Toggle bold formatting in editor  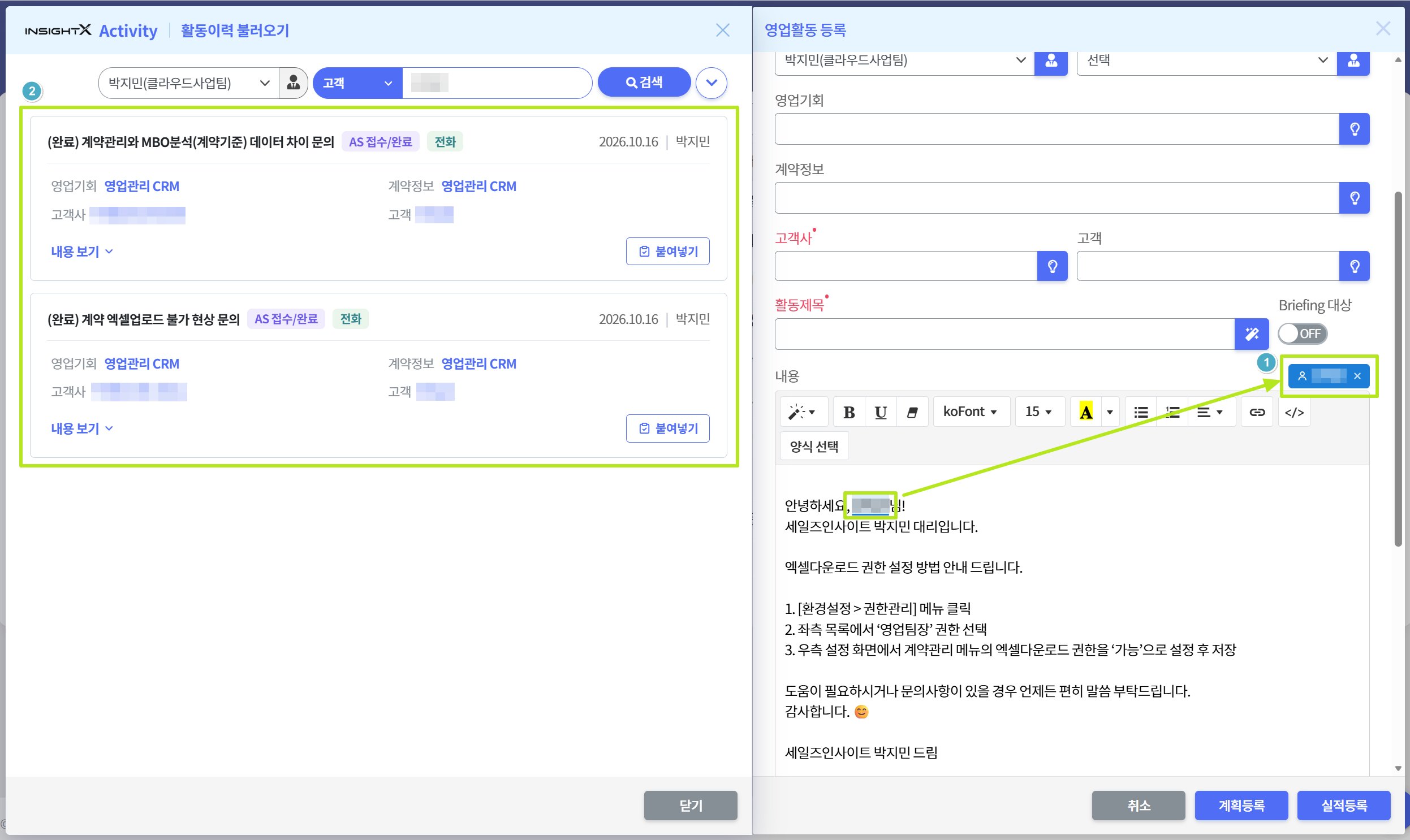coord(849,412)
